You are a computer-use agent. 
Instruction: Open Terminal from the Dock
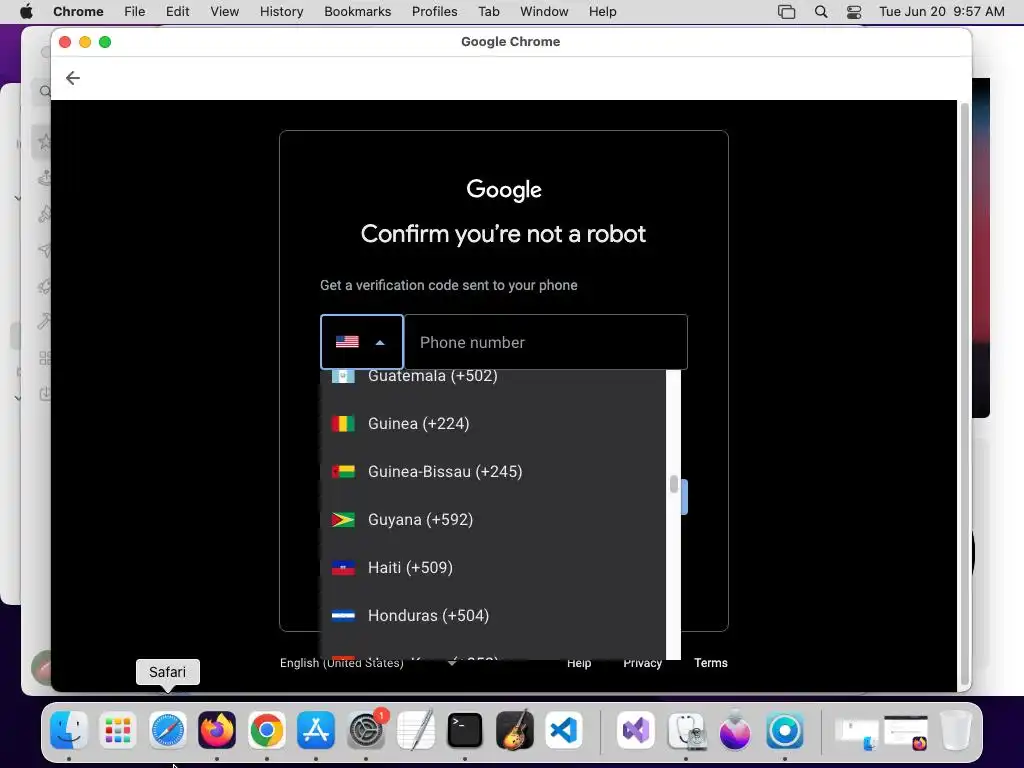pyautogui.click(x=465, y=730)
